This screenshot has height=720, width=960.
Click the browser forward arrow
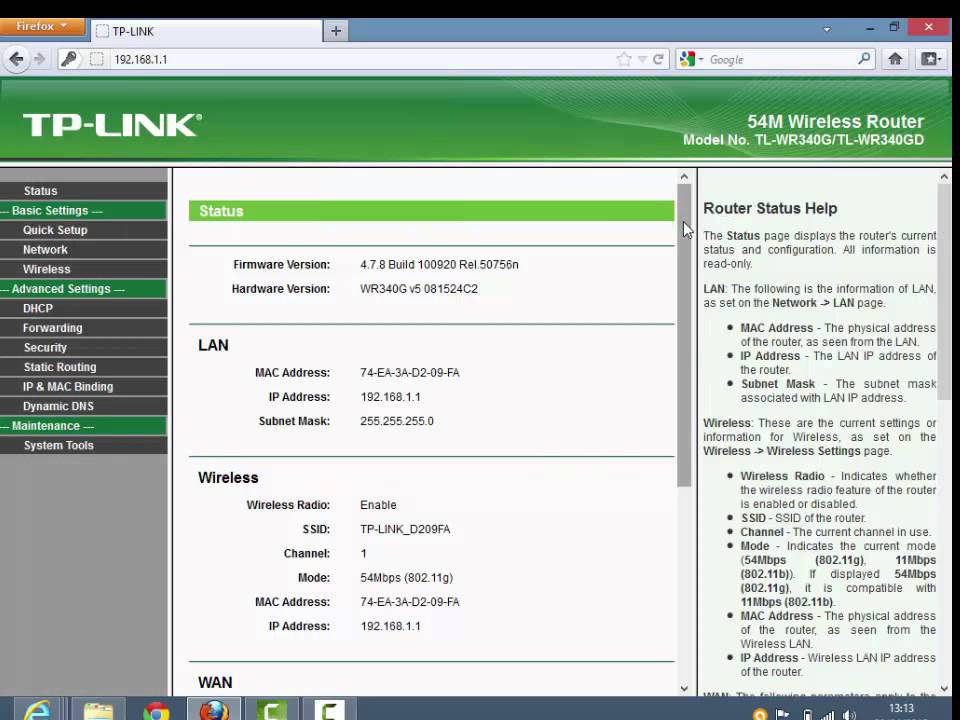pos(40,59)
